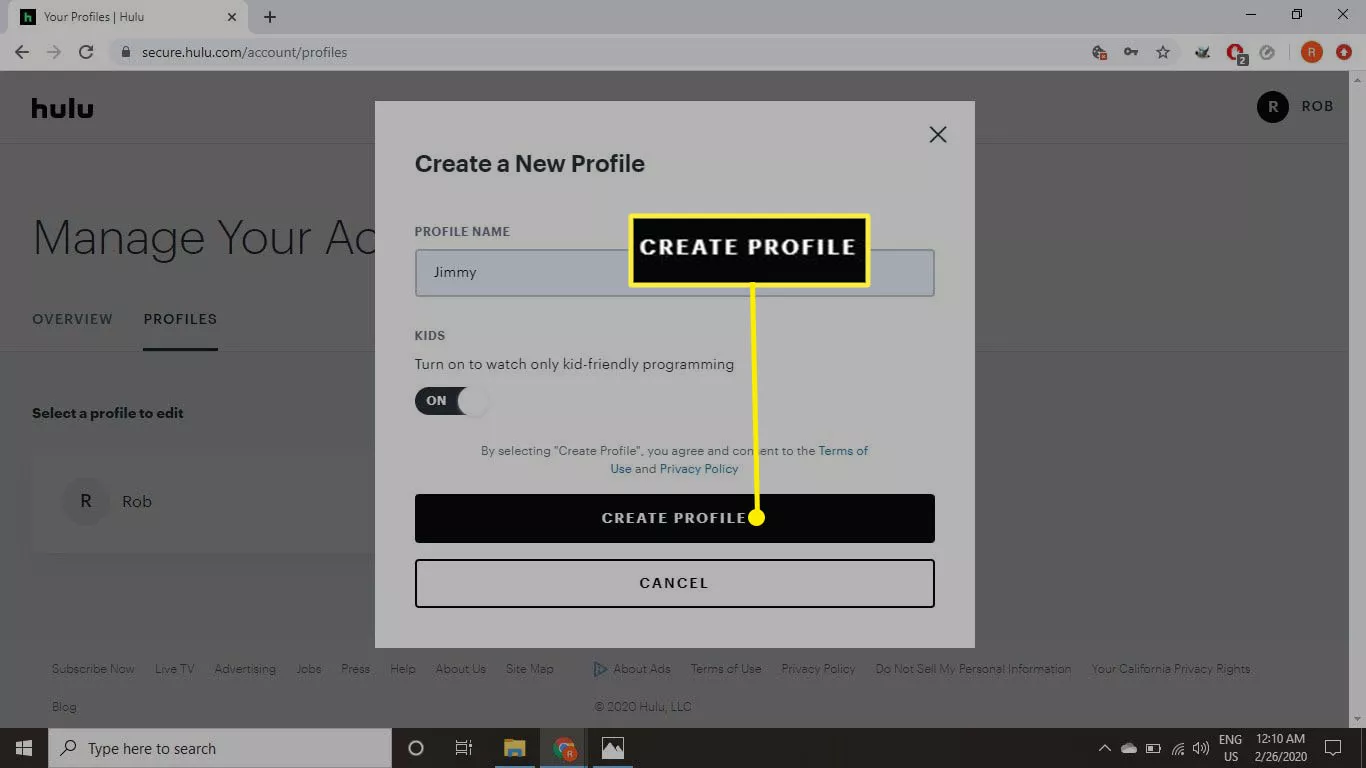
Task: Turn off the Kids toggle
Action: point(452,401)
